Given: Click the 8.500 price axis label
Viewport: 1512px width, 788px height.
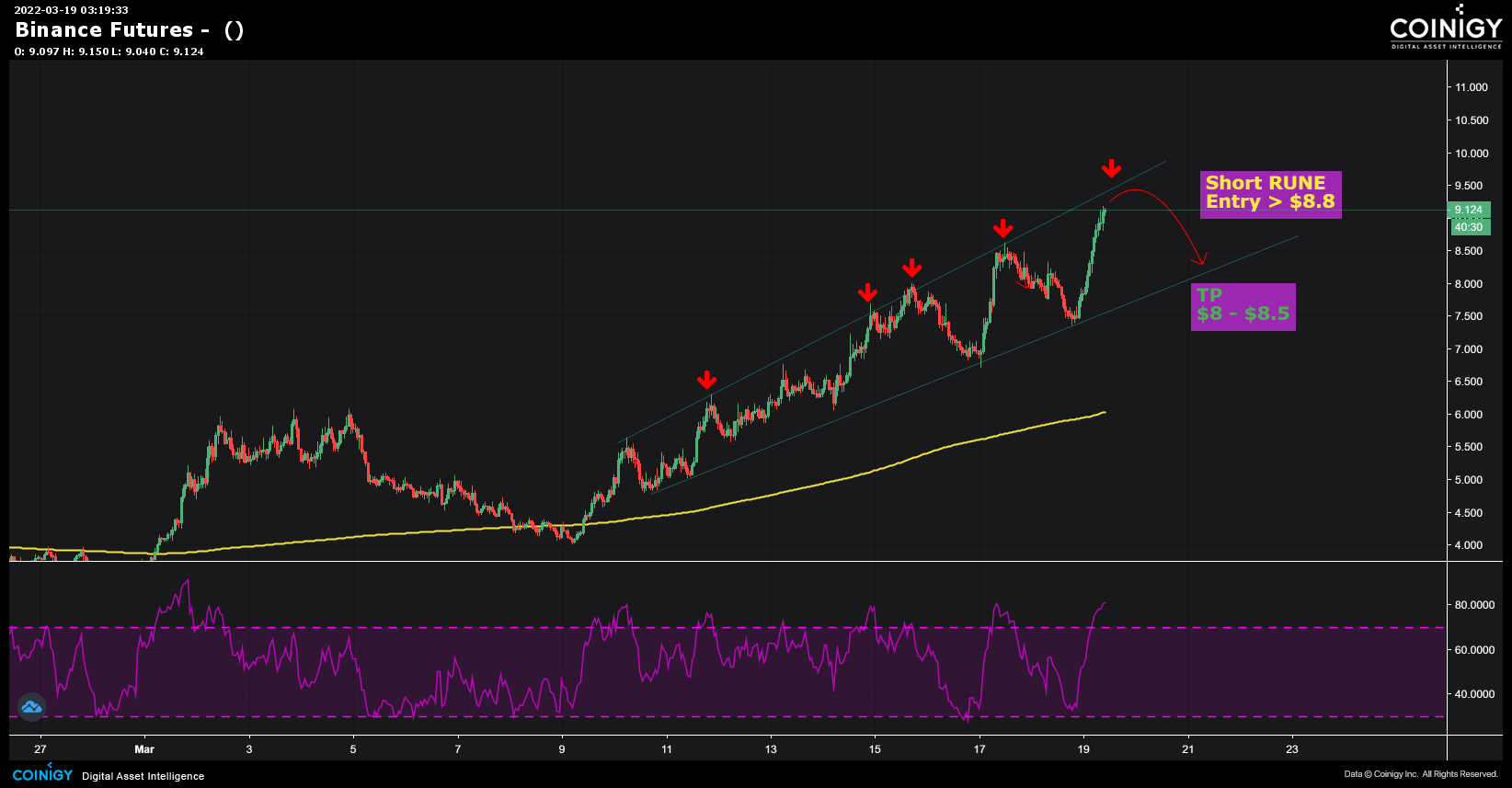Looking at the screenshot, I should (1469, 251).
